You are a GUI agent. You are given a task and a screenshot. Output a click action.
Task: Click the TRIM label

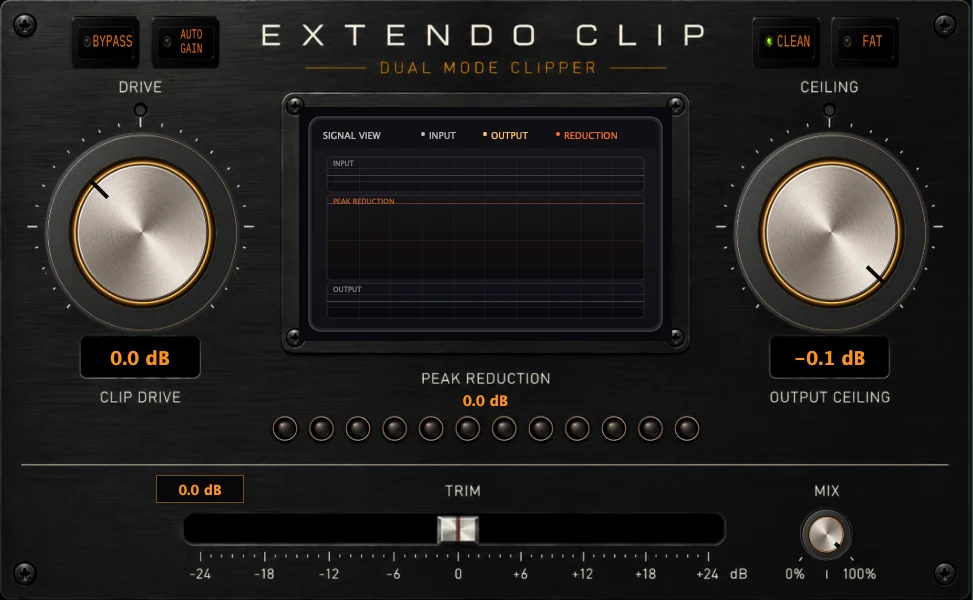463,491
